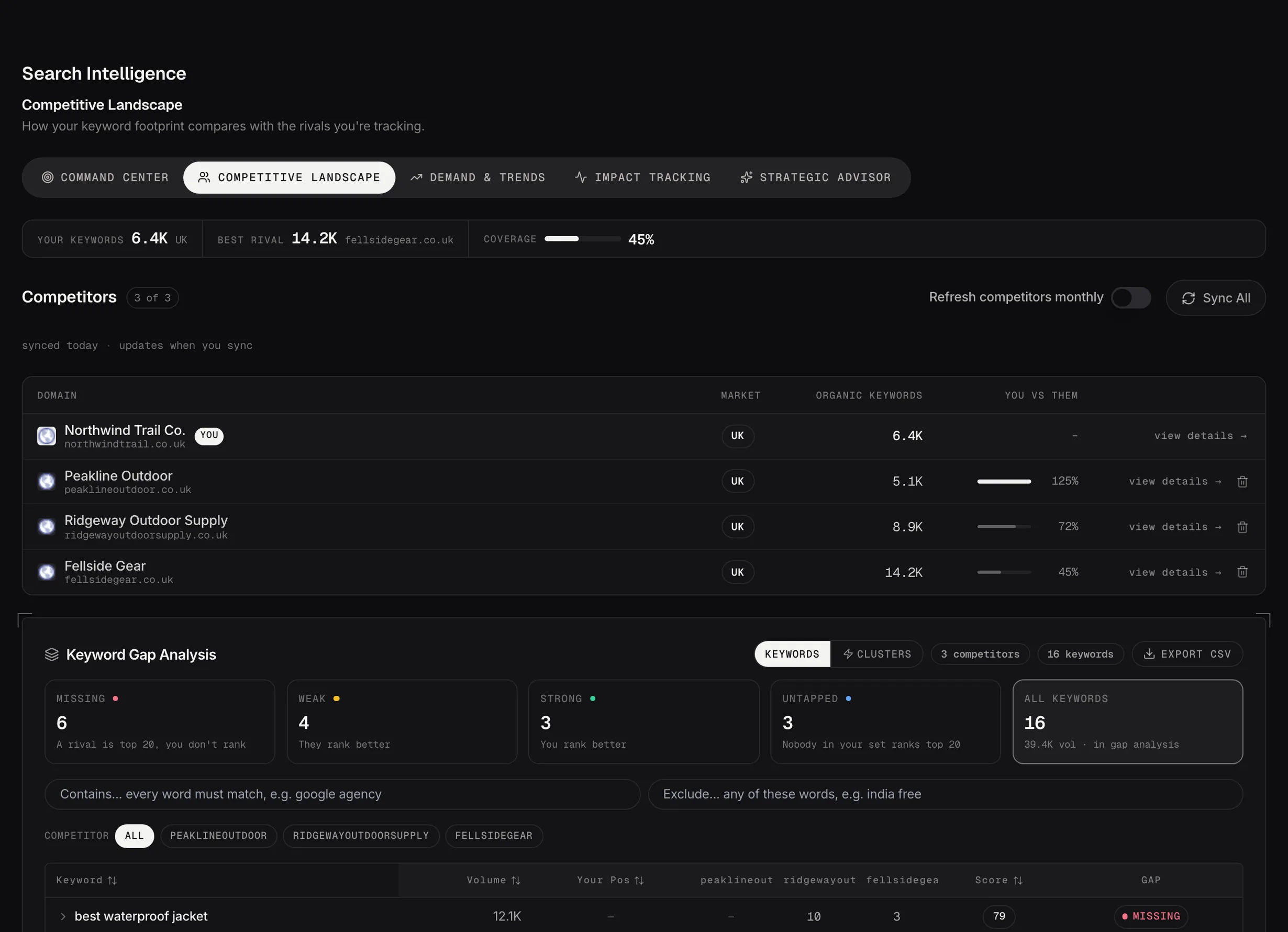Click Peakline Outdoor's 125% comparison bar
Image resolution: width=1288 pixels, height=932 pixels.
(1004, 482)
